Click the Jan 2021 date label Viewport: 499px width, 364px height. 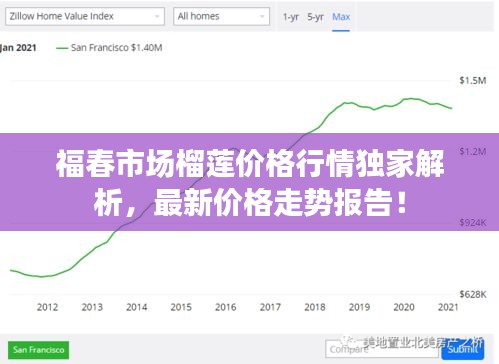18,48
